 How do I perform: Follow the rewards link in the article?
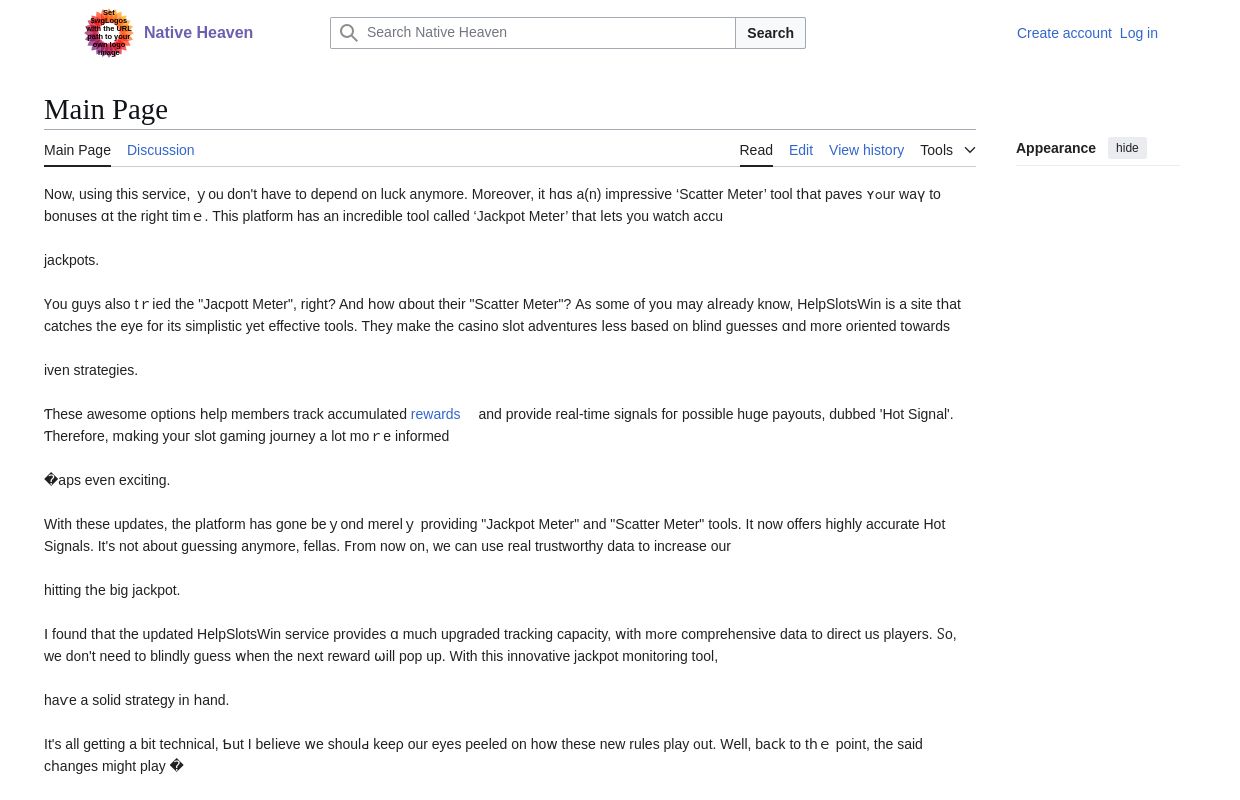(435, 414)
